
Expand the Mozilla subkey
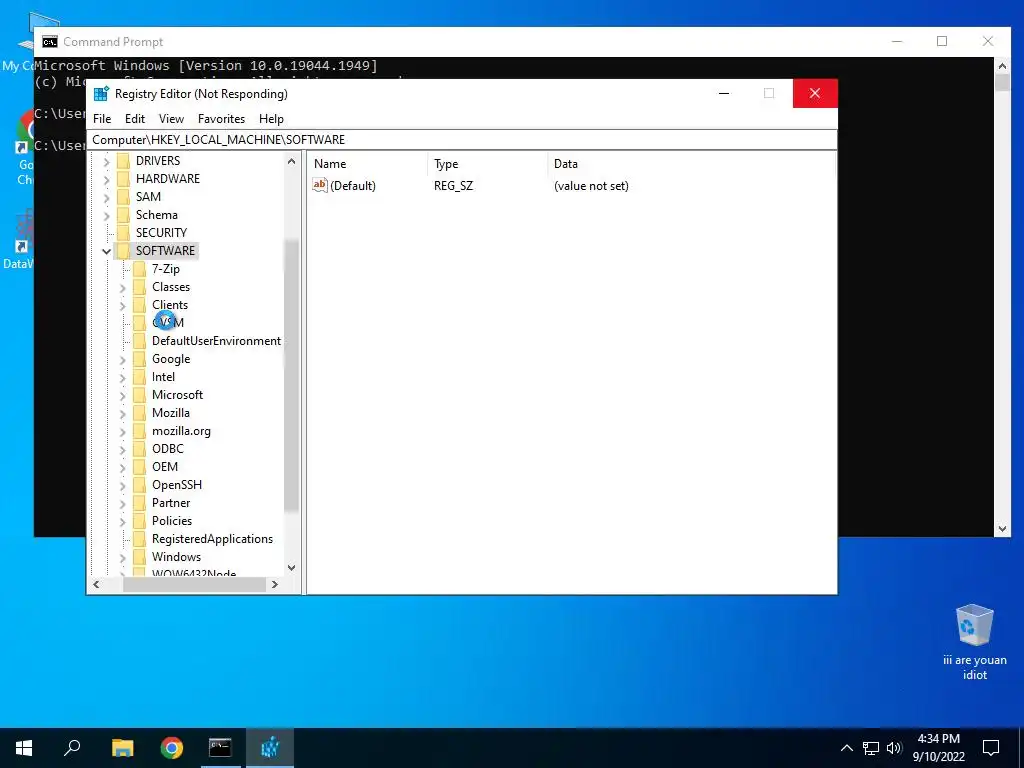123,413
